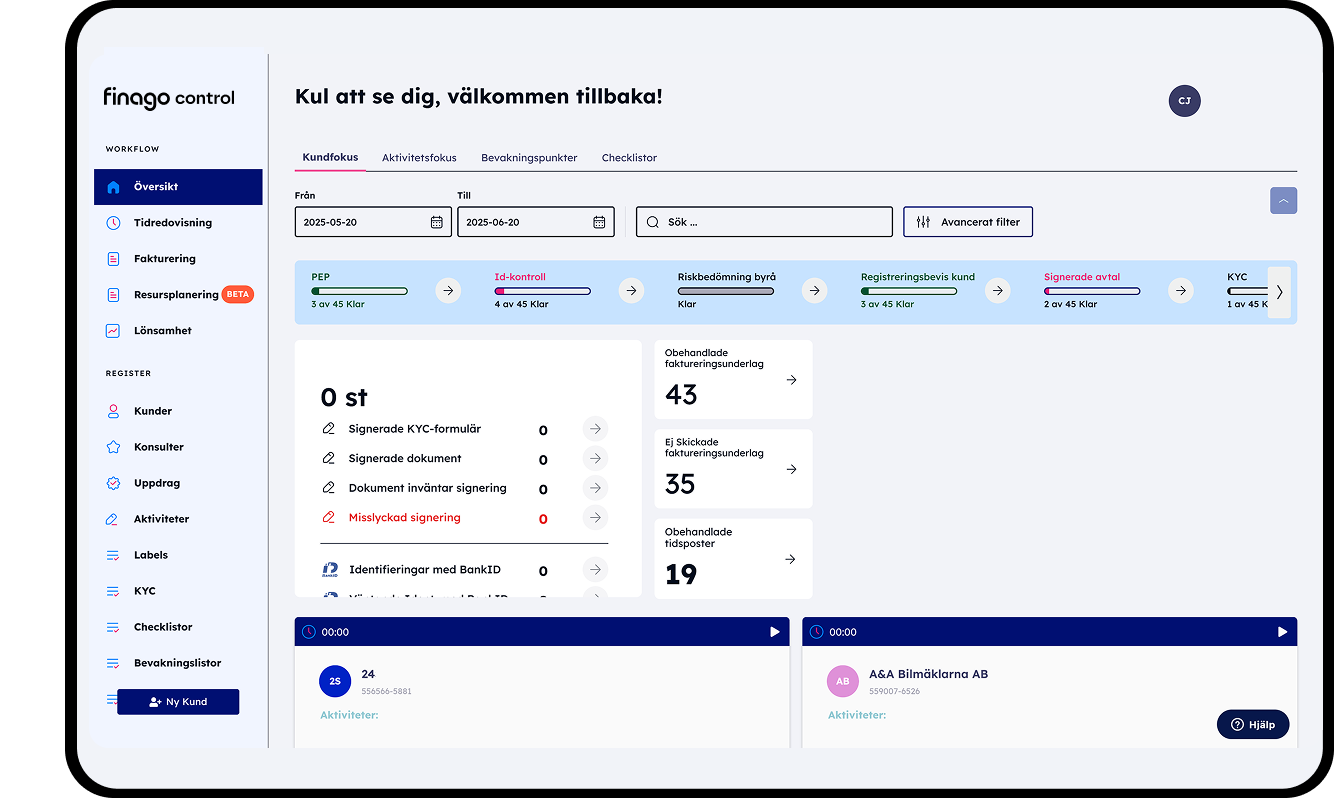This screenshot has height=798, width=1334.
Task: Open the Bevakningspunkter tab
Action: point(529,158)
